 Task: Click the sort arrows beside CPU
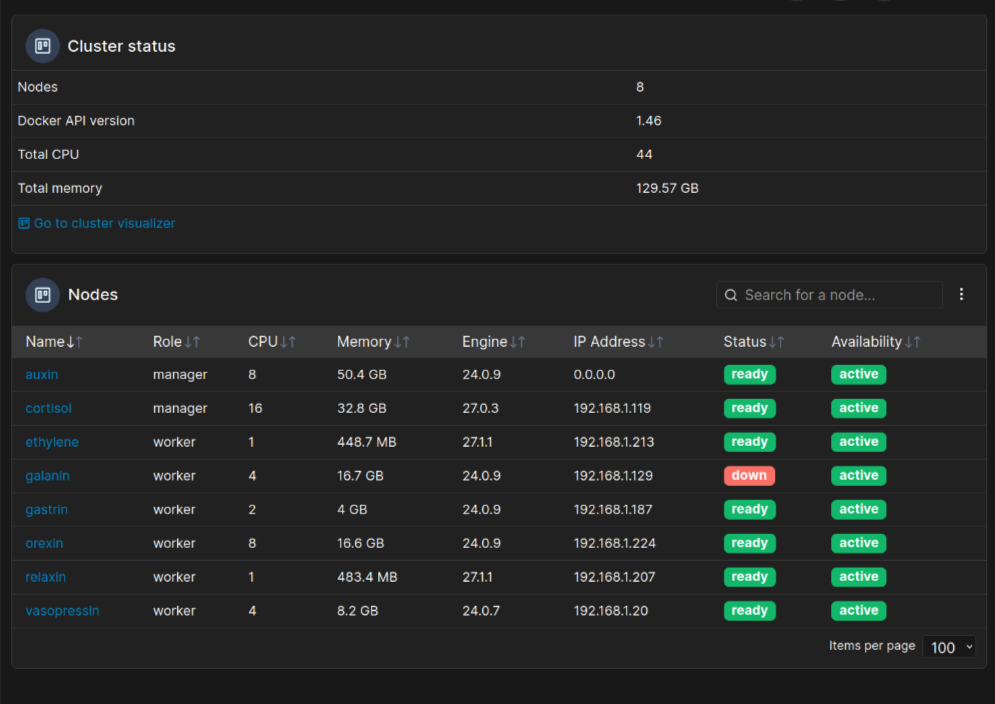click(288, 342)
